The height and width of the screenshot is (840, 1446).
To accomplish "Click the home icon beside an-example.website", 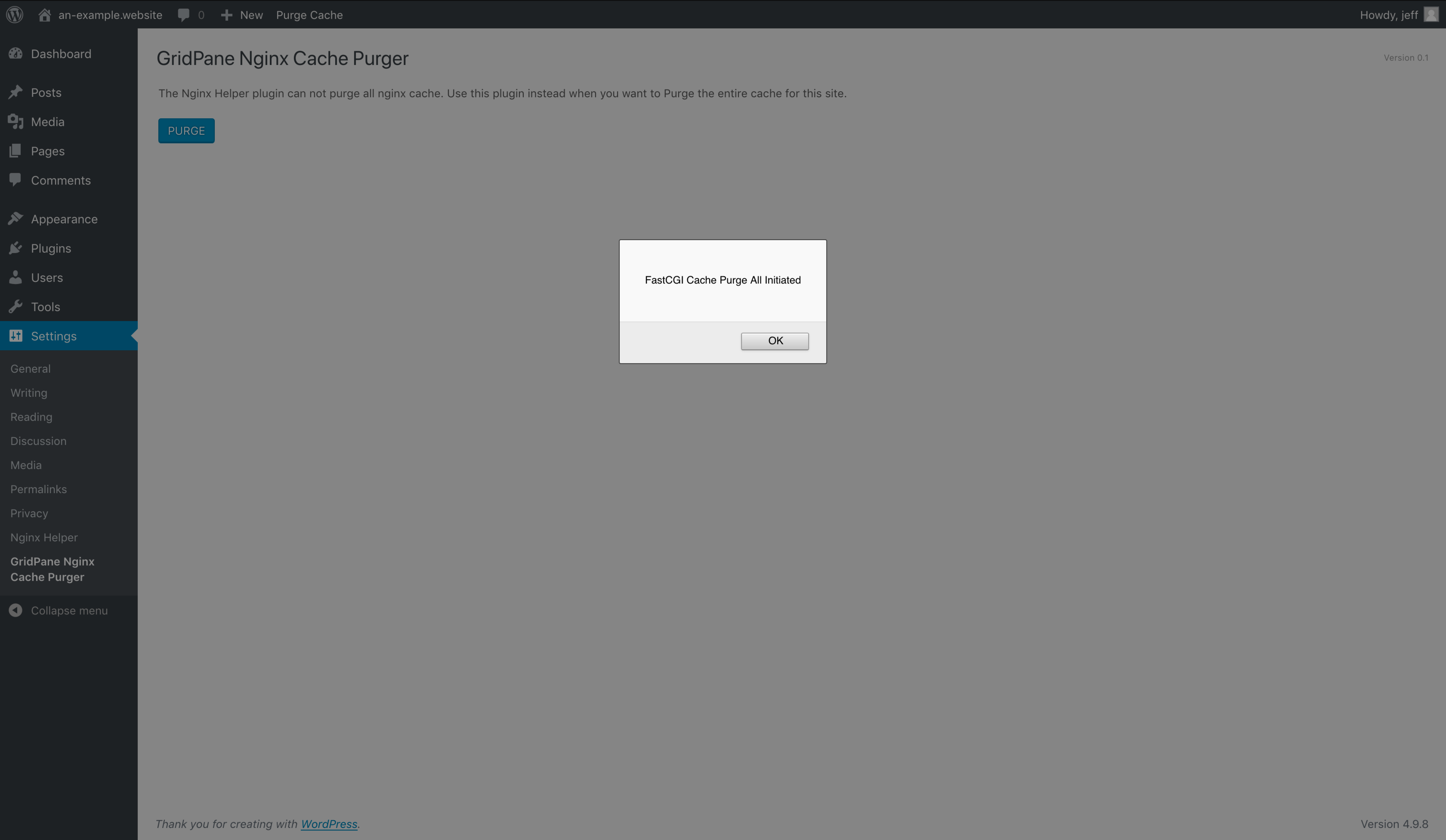I will coord(44,14).
